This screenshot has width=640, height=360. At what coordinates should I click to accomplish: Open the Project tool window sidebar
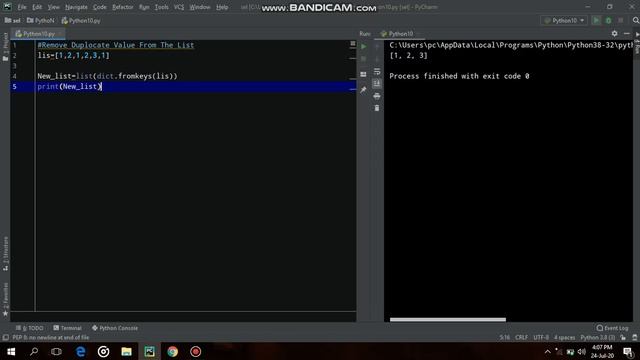(5, 47)
